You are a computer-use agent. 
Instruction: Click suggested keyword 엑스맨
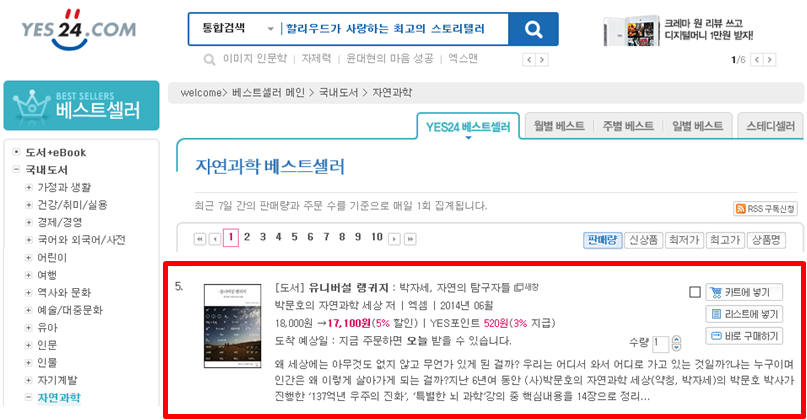coord(463,59)
